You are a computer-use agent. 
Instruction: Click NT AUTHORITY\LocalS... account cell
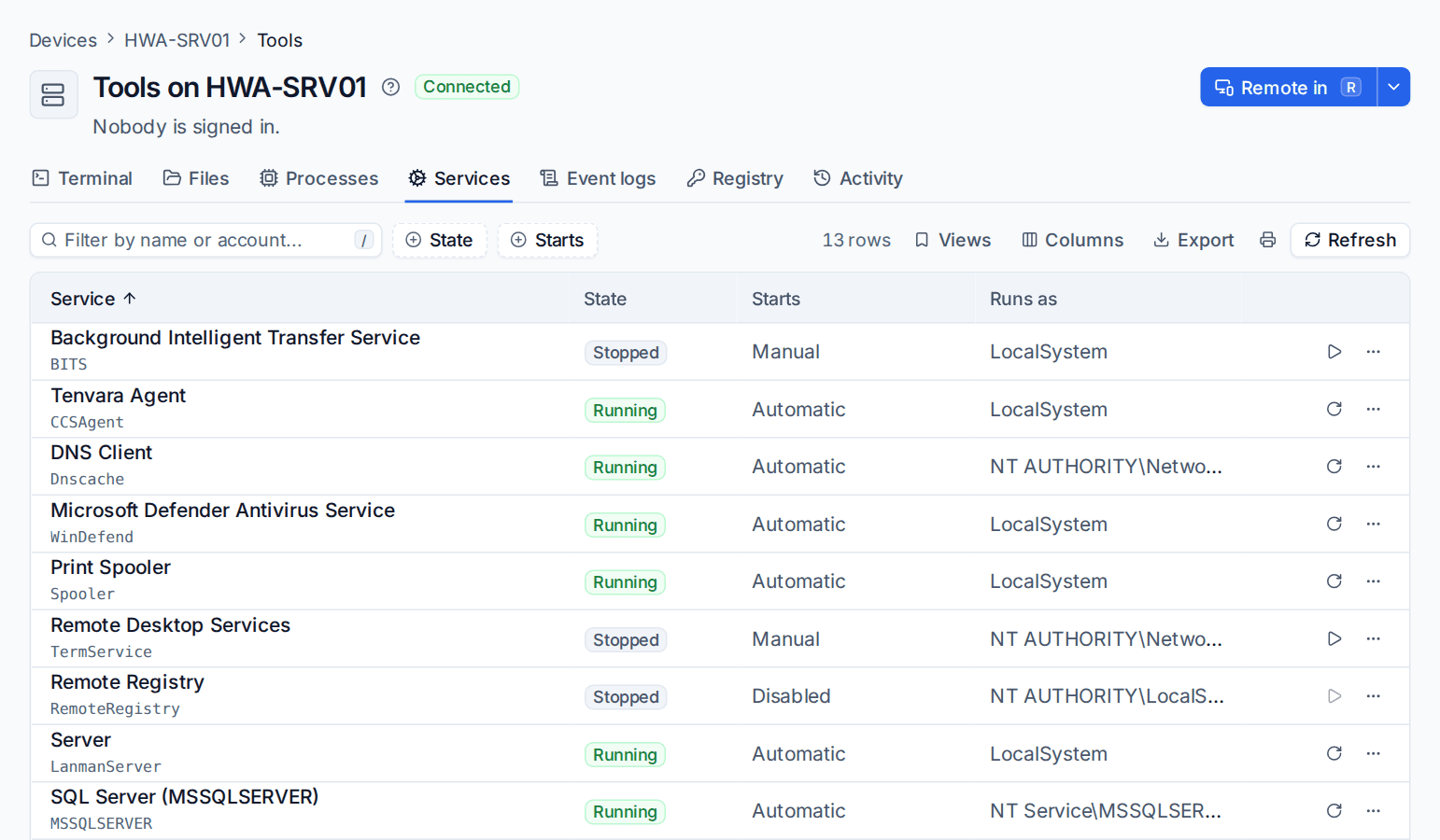click(x=1107, y=696)
